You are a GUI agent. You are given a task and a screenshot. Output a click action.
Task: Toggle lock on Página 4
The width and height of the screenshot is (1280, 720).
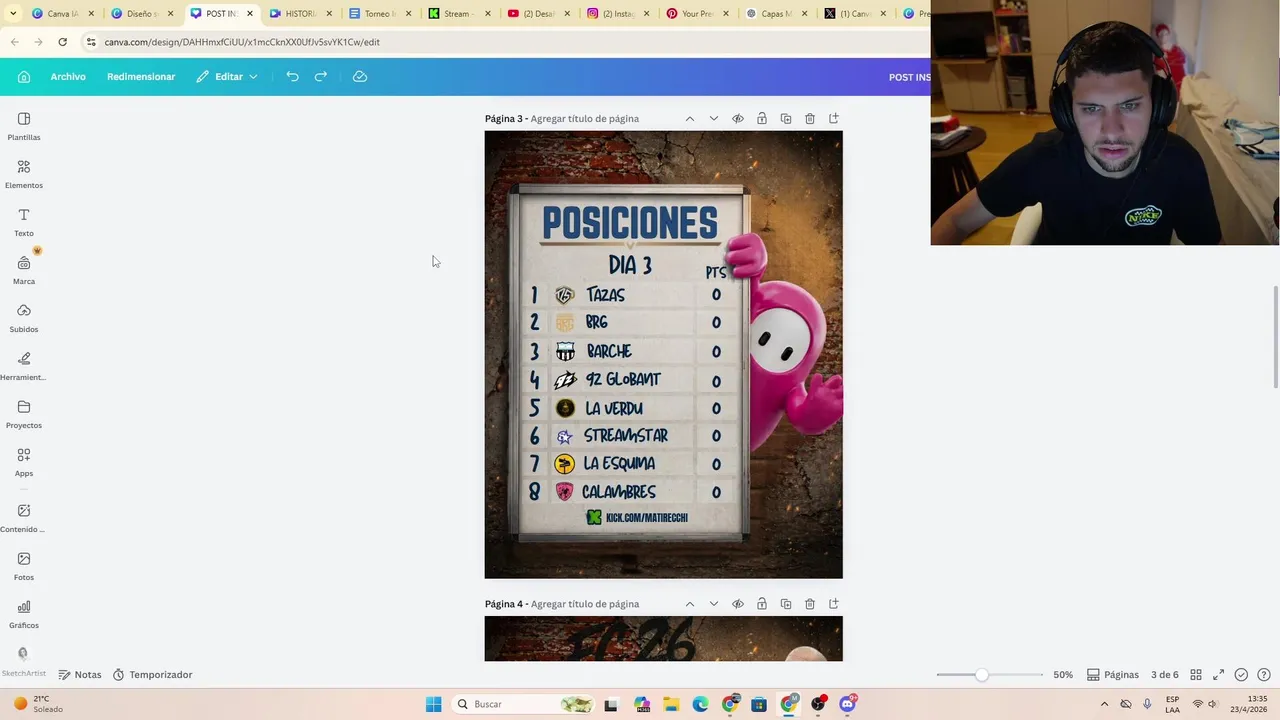click(x=762, y=604)
